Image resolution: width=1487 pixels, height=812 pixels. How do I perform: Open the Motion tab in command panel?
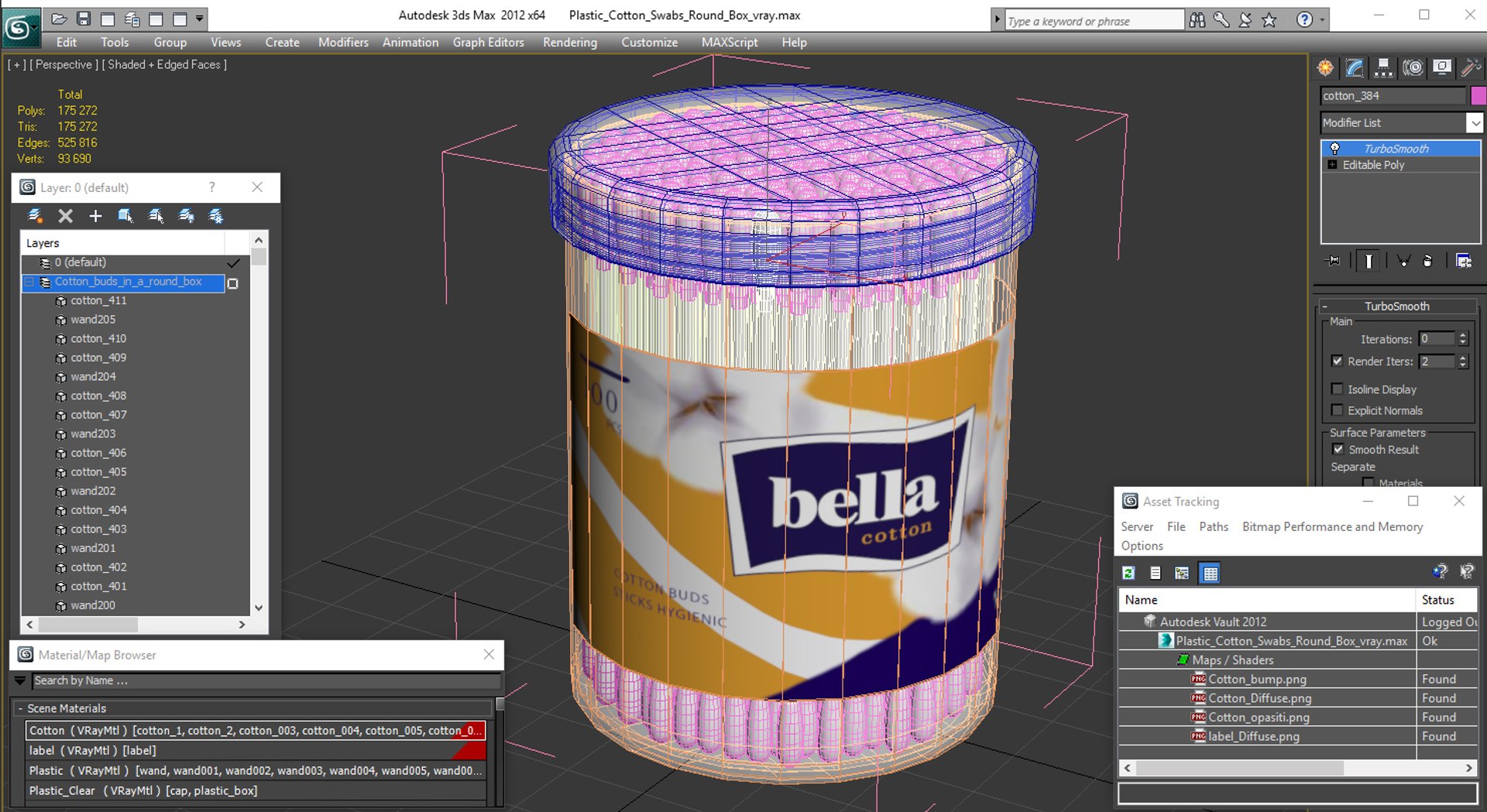[x=1413, y=68]
